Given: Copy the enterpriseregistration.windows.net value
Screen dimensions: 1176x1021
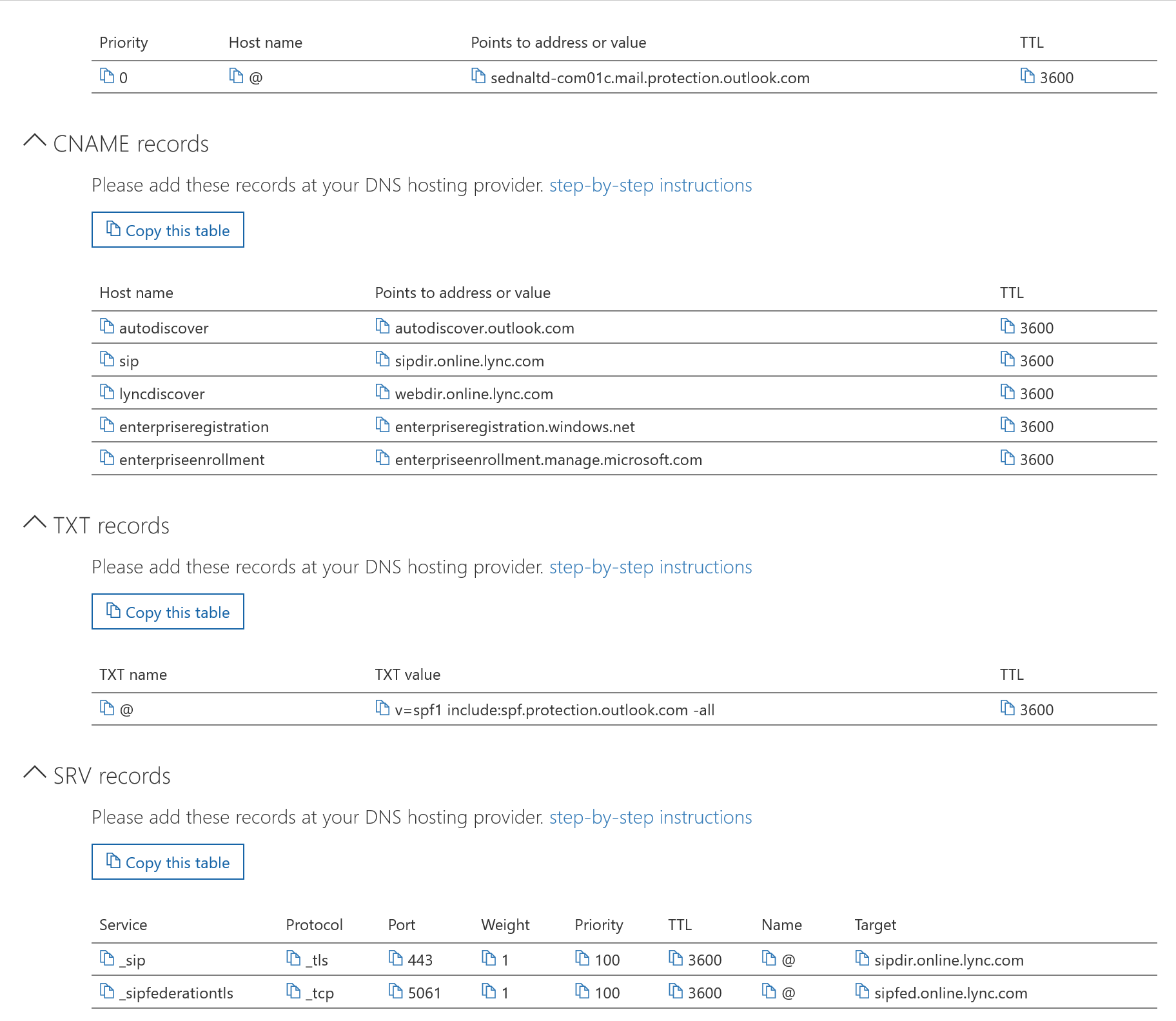Looking at the screenshot, I should click(382, 426).
